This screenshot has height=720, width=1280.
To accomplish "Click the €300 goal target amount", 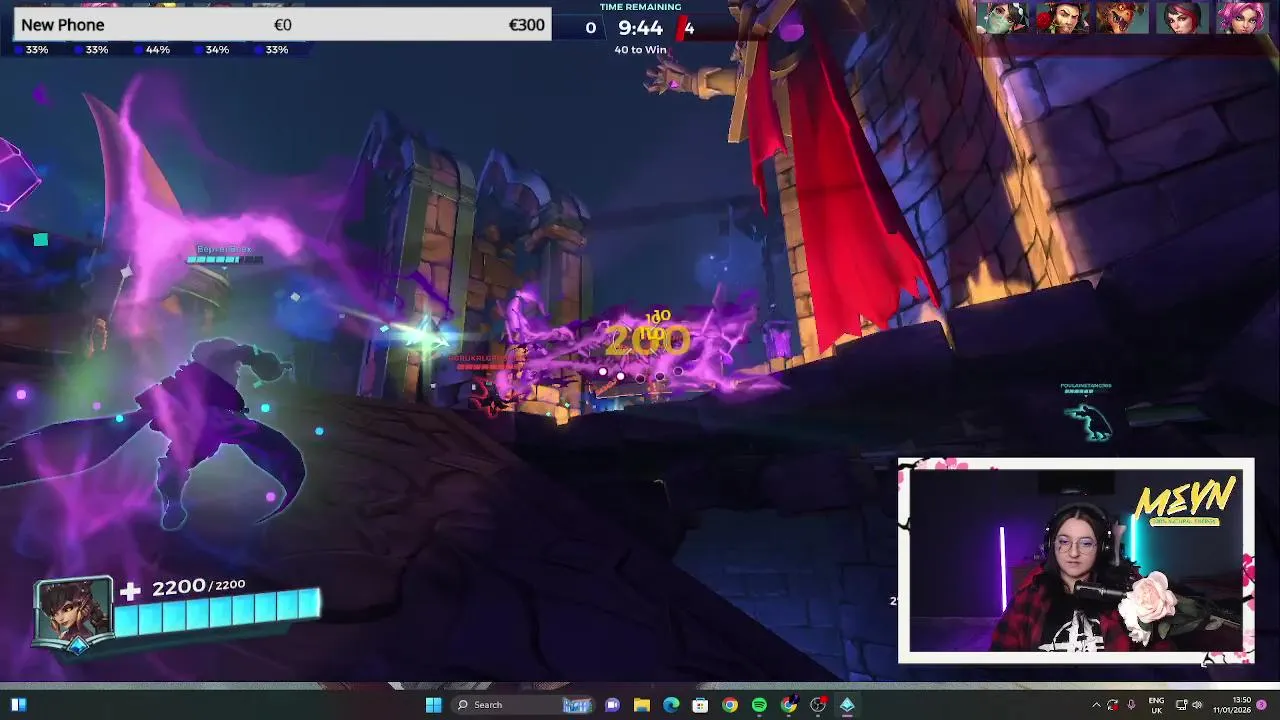I will coord(527,25).
